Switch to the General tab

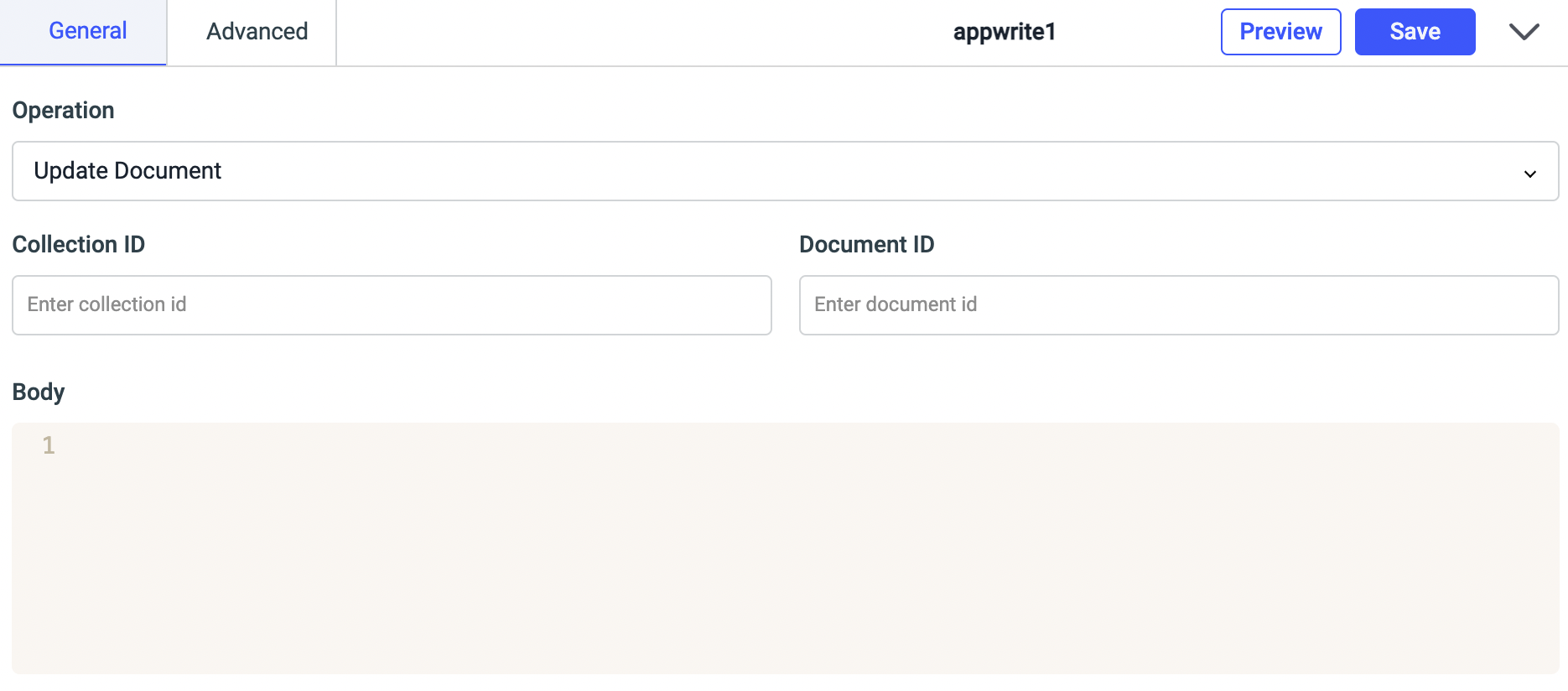[x=87, y=32]
